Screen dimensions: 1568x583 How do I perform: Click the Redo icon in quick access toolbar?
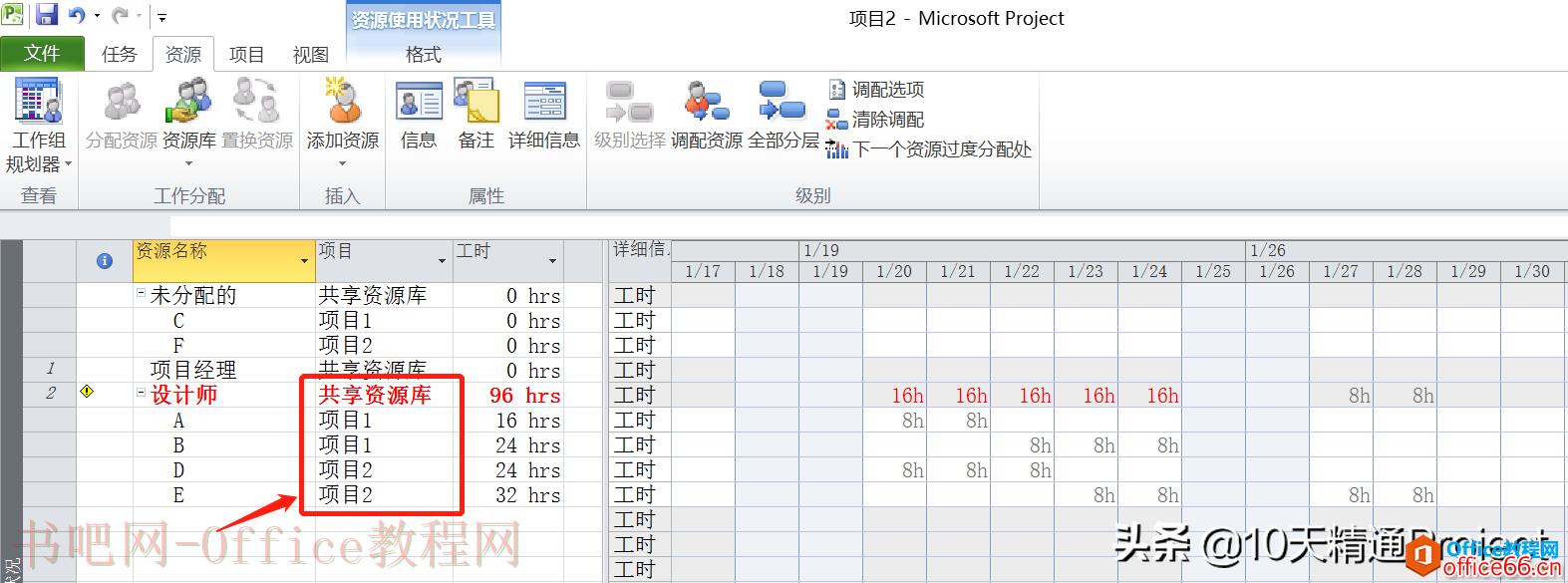[120, 15]
